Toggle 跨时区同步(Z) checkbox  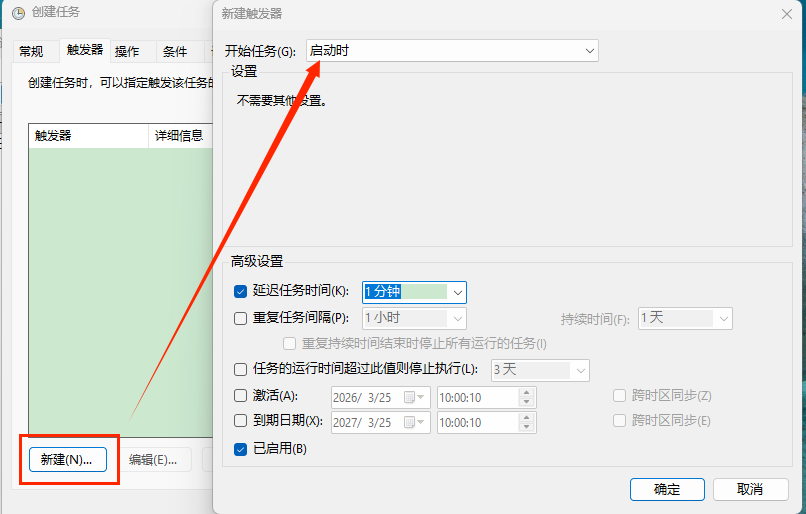coord(619,395)
